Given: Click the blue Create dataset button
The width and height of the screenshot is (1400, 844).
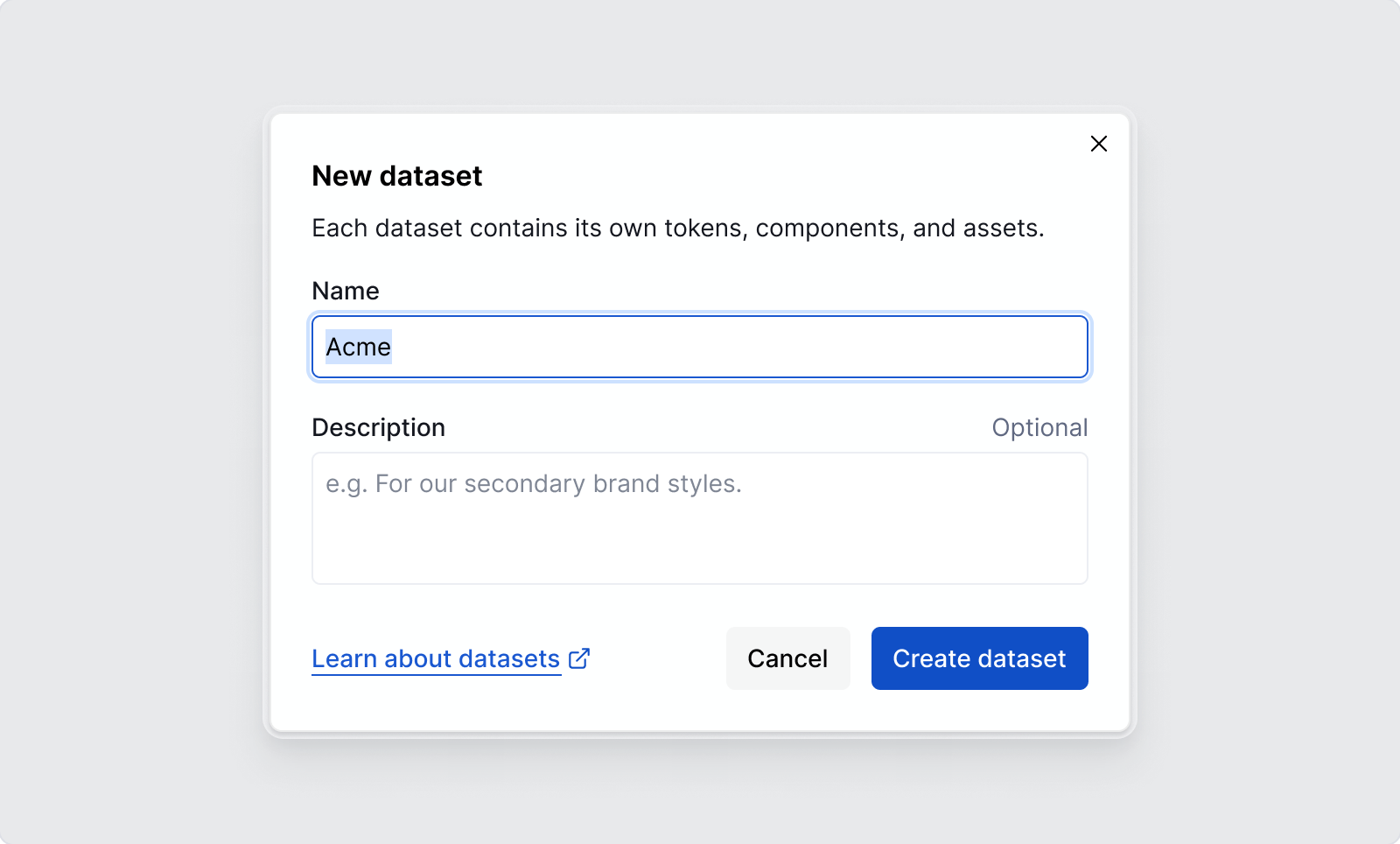Looking at the screenshot, I should pyautogui.click(x=979, y=658).
